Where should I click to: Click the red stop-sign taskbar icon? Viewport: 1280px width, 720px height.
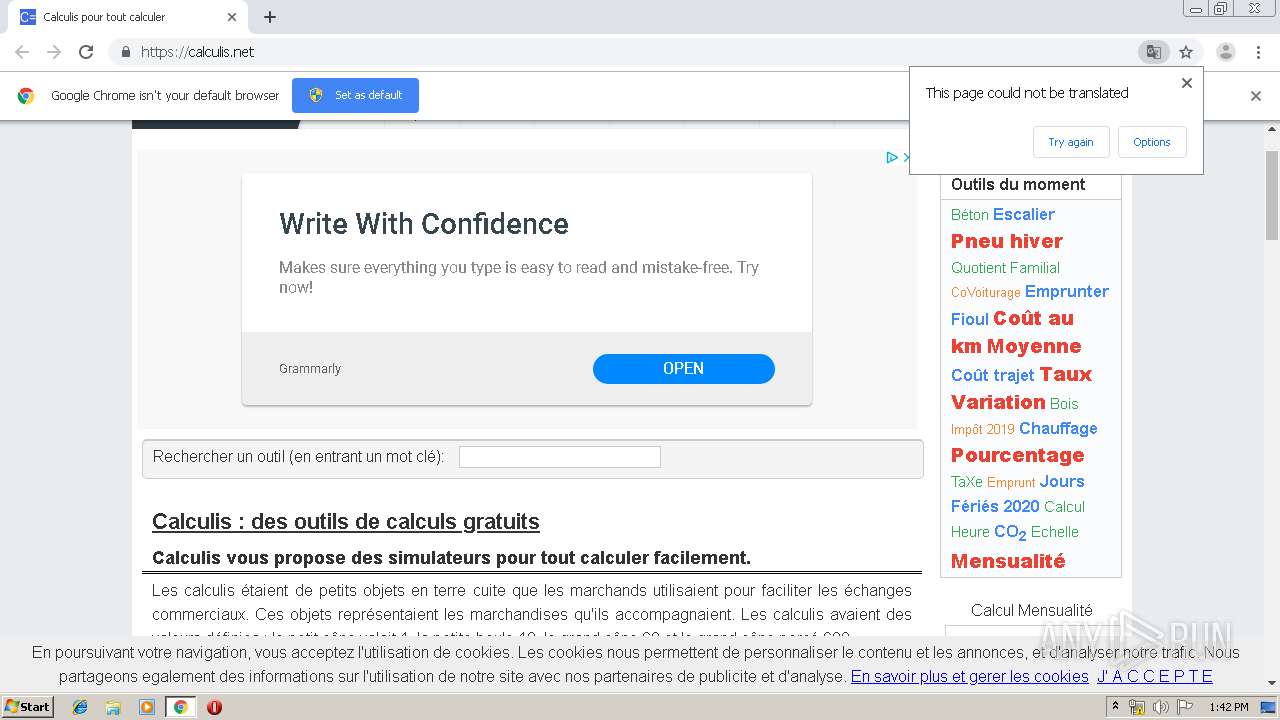[x=214, y=707]
